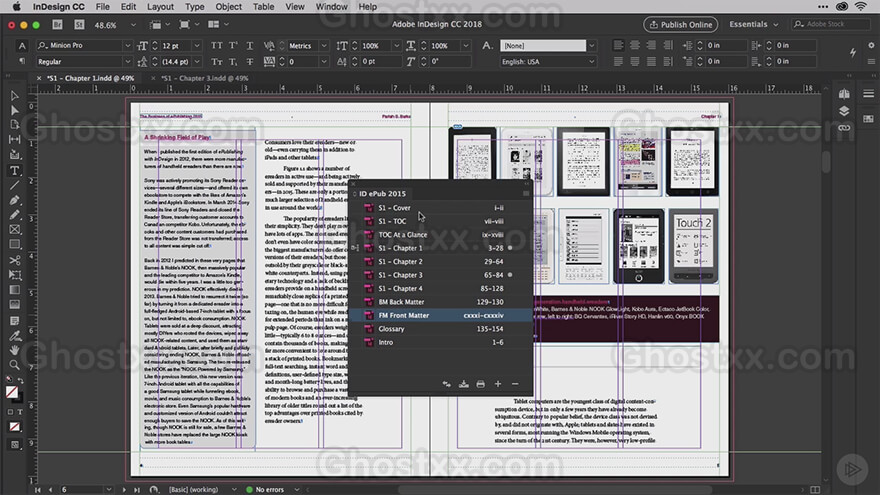The height and width of the screenshot is (495, 880).
Task: Click the Apply None swatch in toolbox
Action: pos(15,427)
